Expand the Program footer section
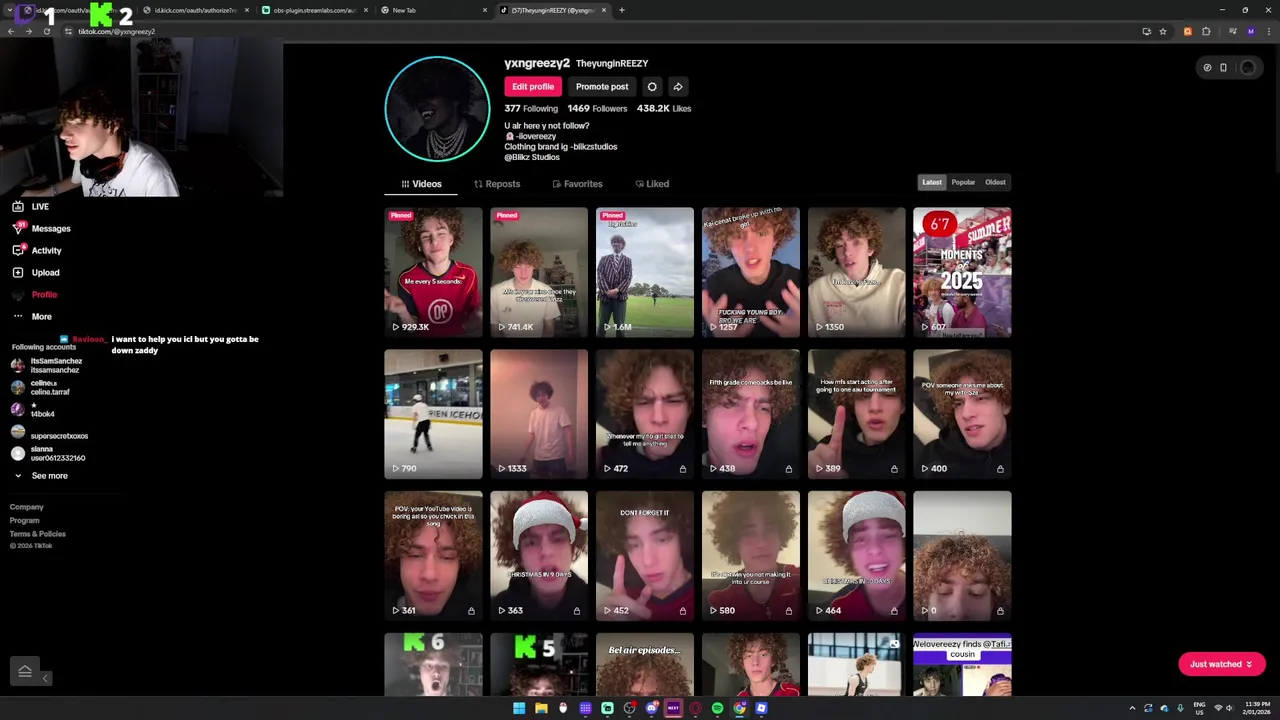1280x720 pixels. pyautogui.click(x=25, y=520)
